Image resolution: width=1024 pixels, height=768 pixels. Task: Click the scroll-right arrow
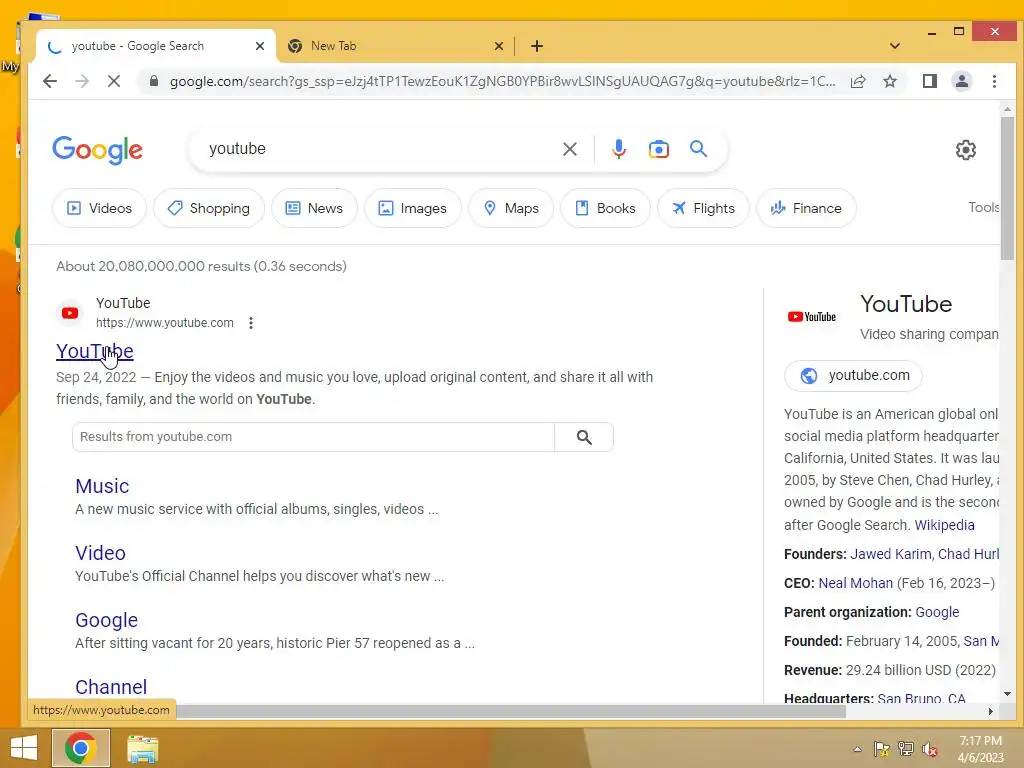coord(991,711)
